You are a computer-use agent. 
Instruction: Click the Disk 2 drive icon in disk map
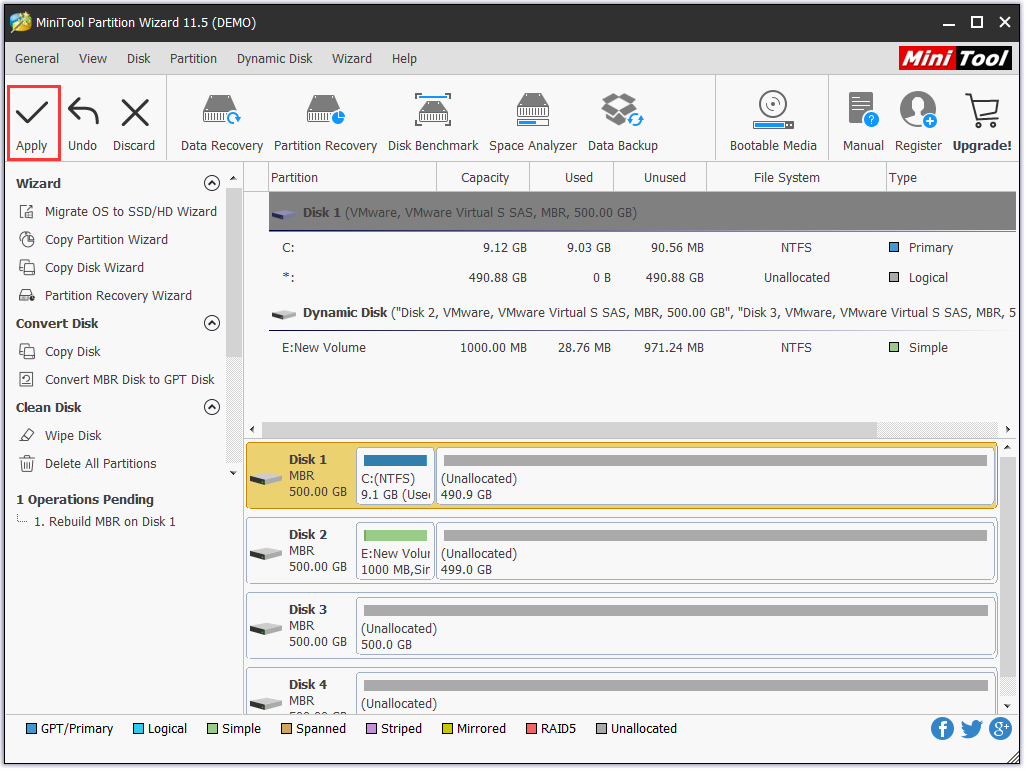[266, 554]
